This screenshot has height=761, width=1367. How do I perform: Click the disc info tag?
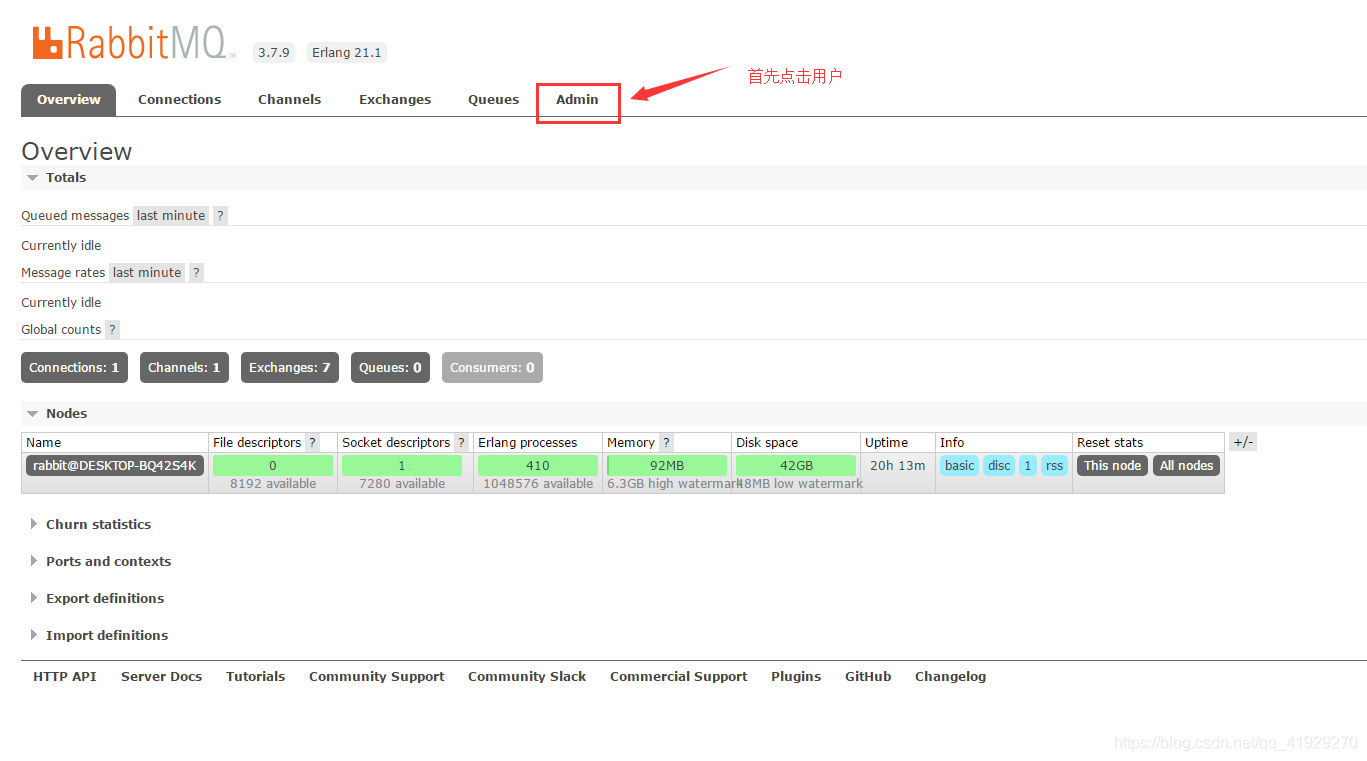(x=999, y=465)
